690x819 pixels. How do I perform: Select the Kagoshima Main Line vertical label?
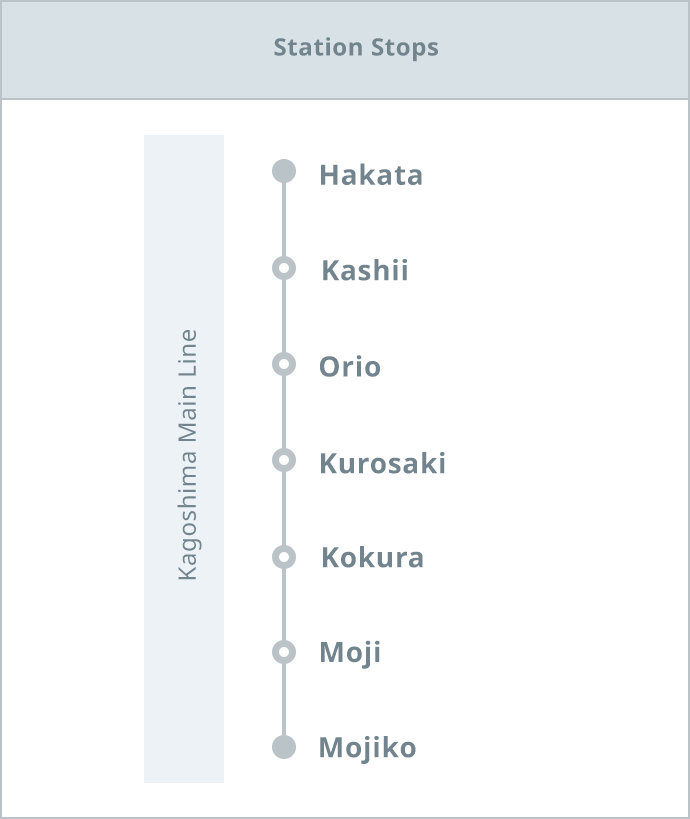(x=188, y=455)
